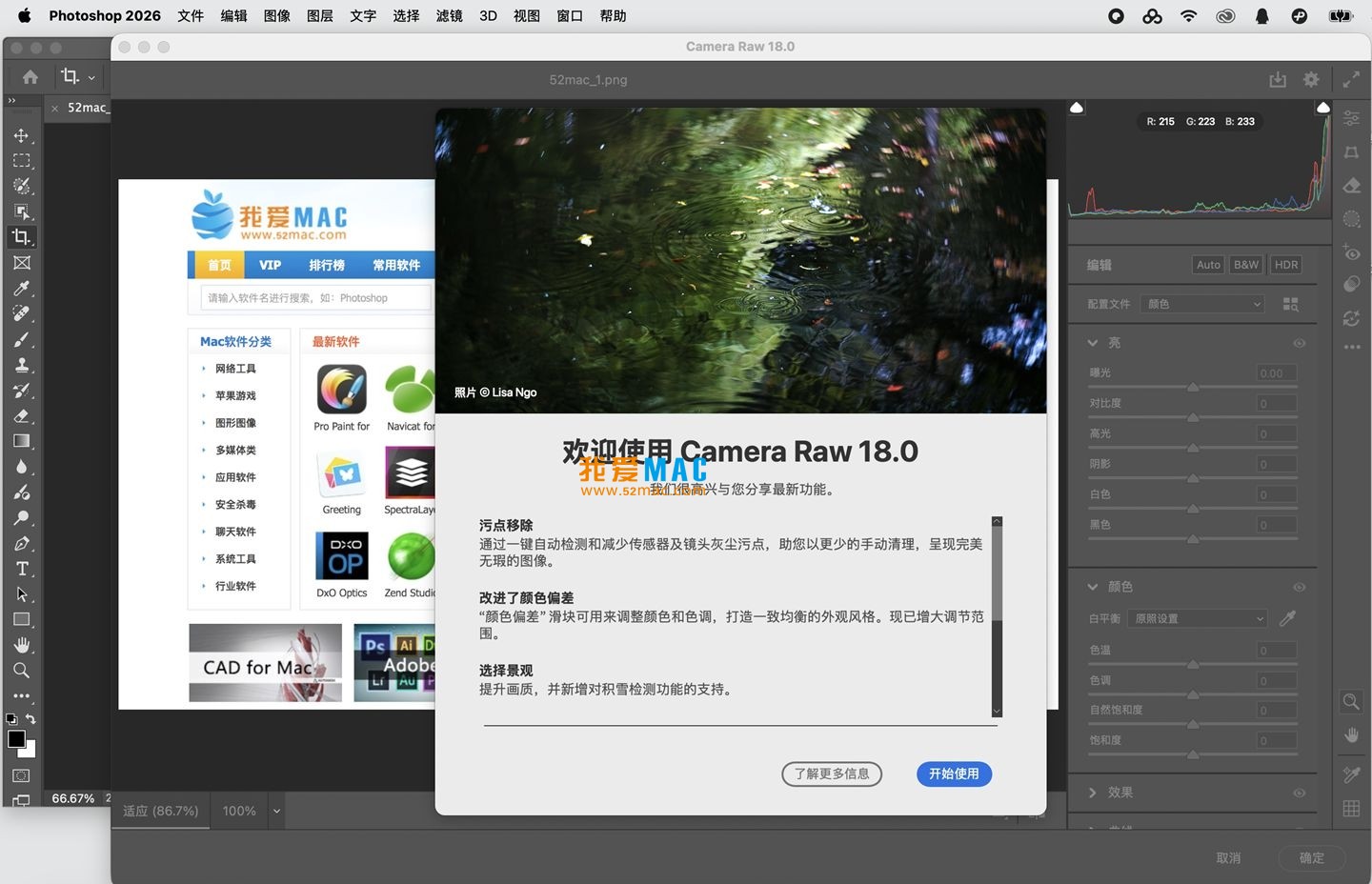Select the Move tool
The image size is (1372, 884).
[22, 134]
